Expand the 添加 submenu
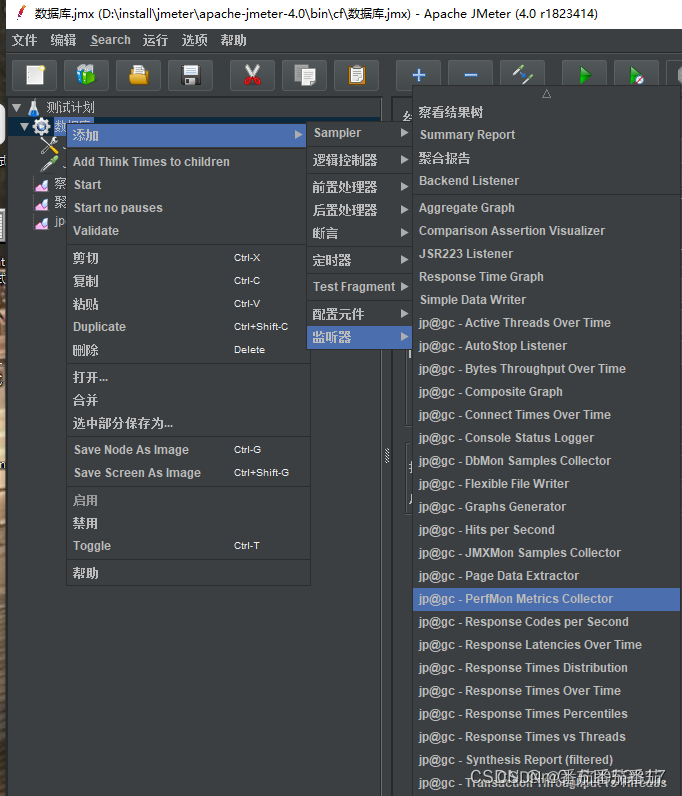Image resolution: width=682 pixels, height=796 pixels. coord(186,136)
